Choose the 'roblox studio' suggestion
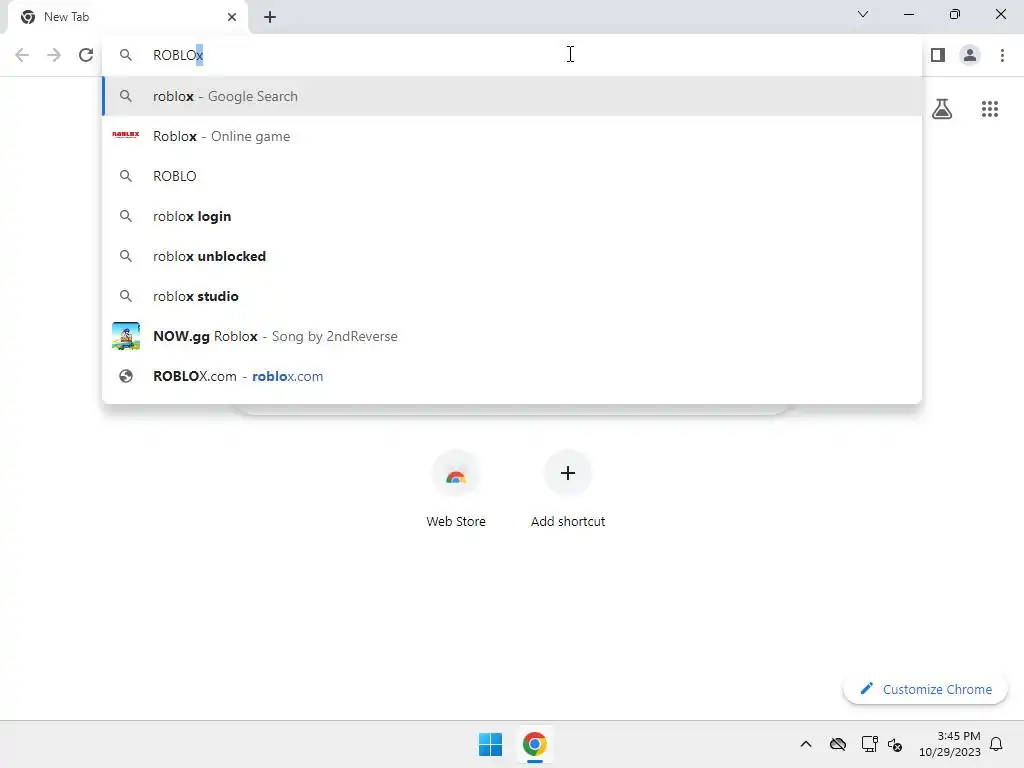Image resolution: width=1024 pixels, height=768 pixels. [x=511, y=296]
